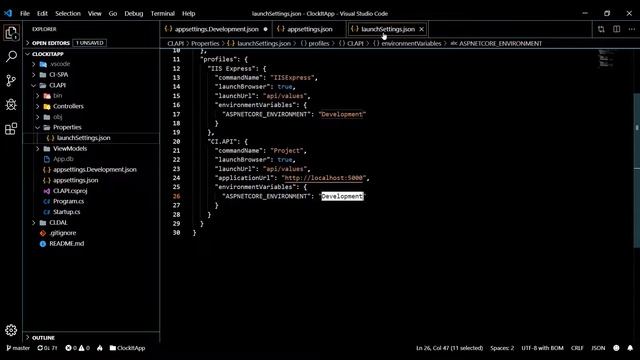
Task: Select language mode JSON in status bar
Action: 598,348
